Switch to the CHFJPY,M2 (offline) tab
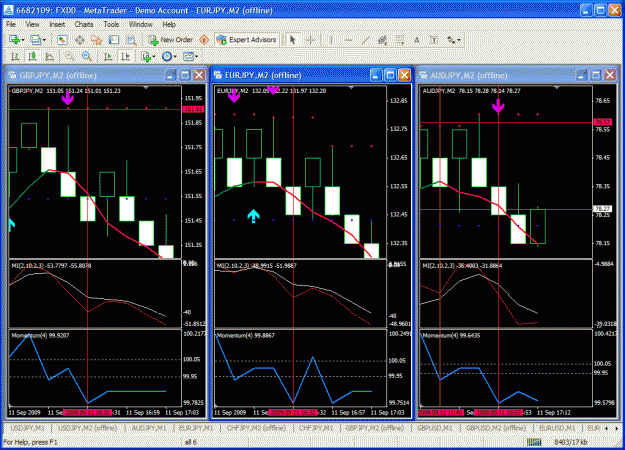625x450 pixels. tap(256, 428)
